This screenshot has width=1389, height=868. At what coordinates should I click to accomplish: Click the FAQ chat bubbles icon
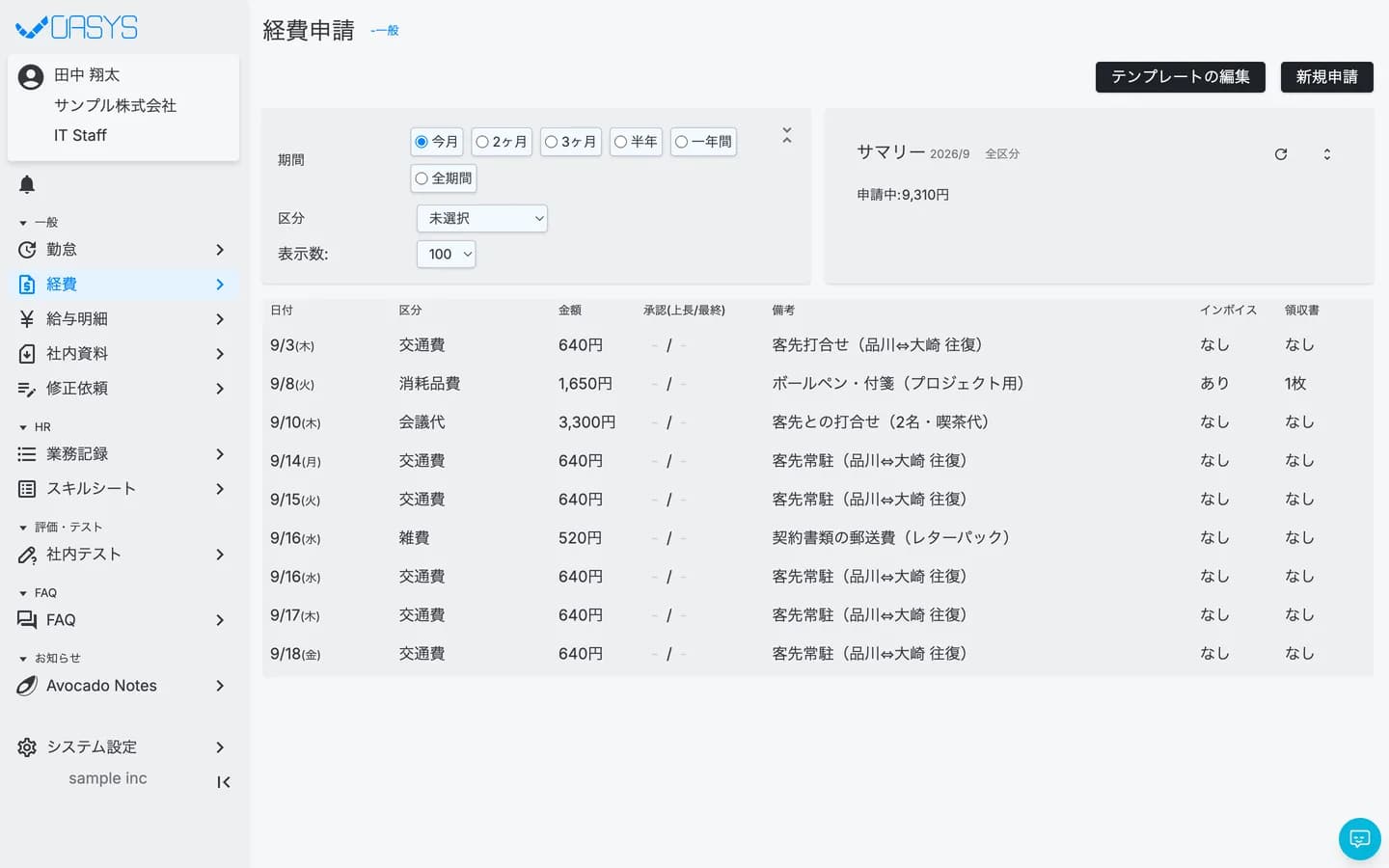[x=27, y=620]
